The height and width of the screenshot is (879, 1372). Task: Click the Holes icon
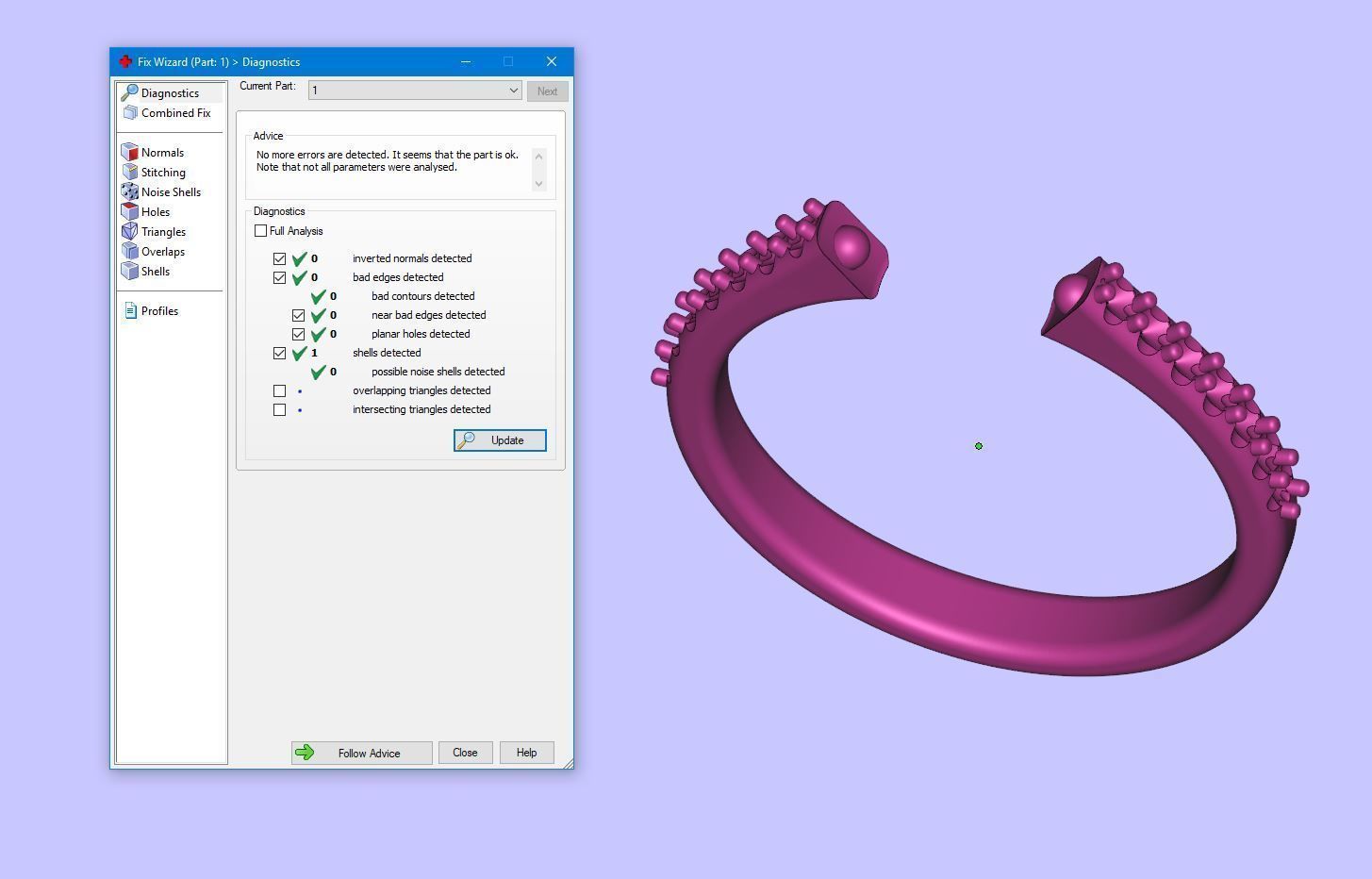coord(130,211)
